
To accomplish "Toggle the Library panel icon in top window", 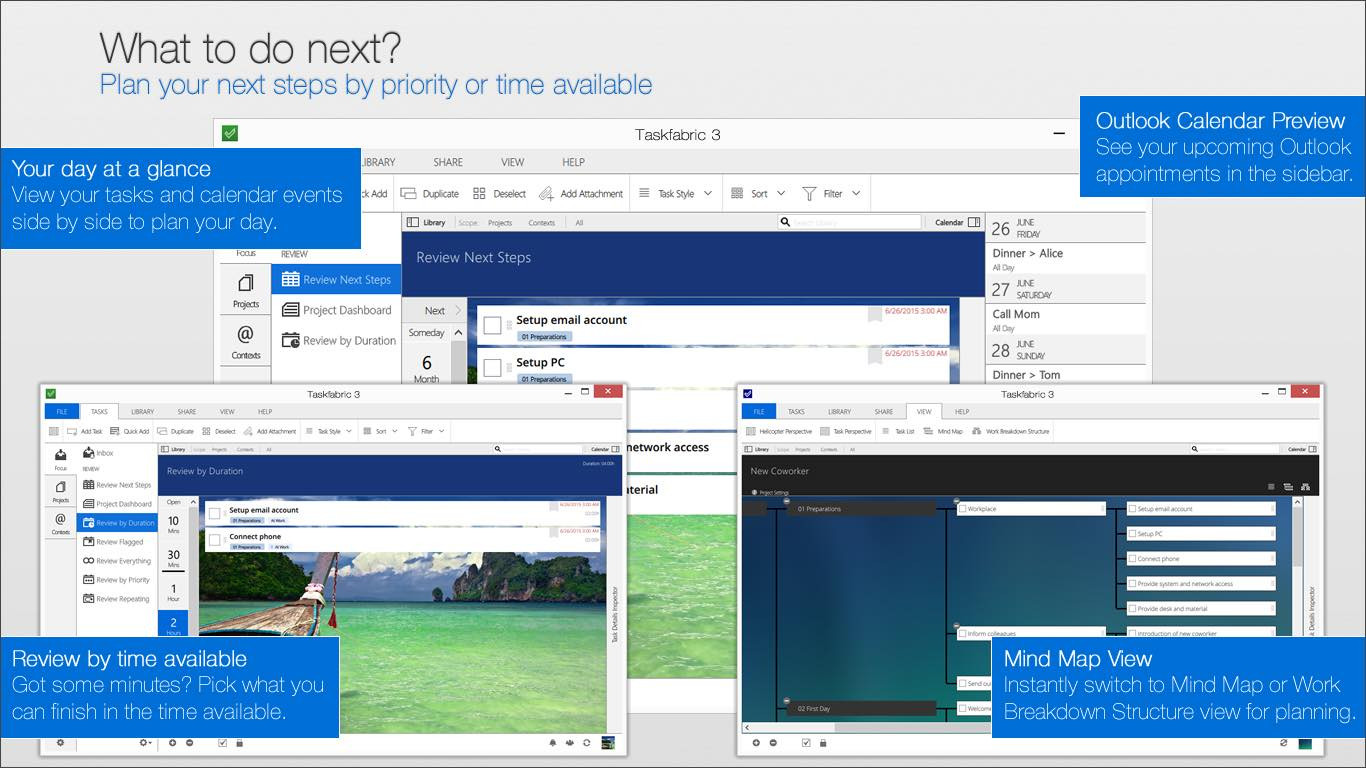I will (412, 223).
